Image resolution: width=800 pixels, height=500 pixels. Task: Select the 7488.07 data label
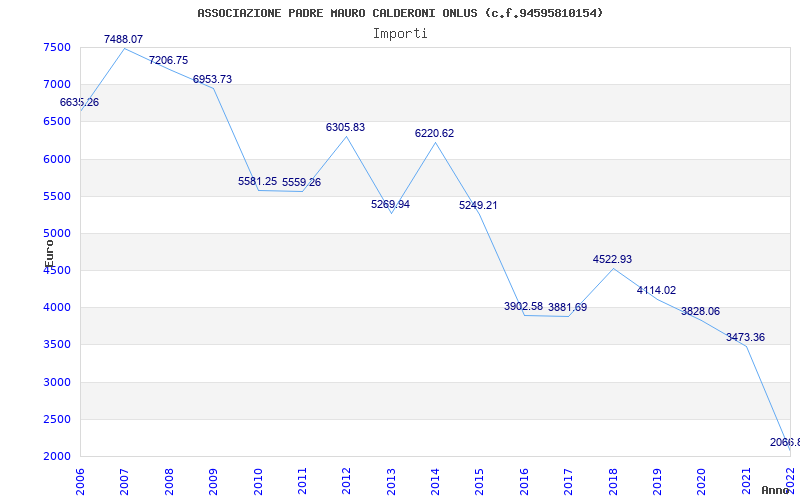[x=123, y=39]
